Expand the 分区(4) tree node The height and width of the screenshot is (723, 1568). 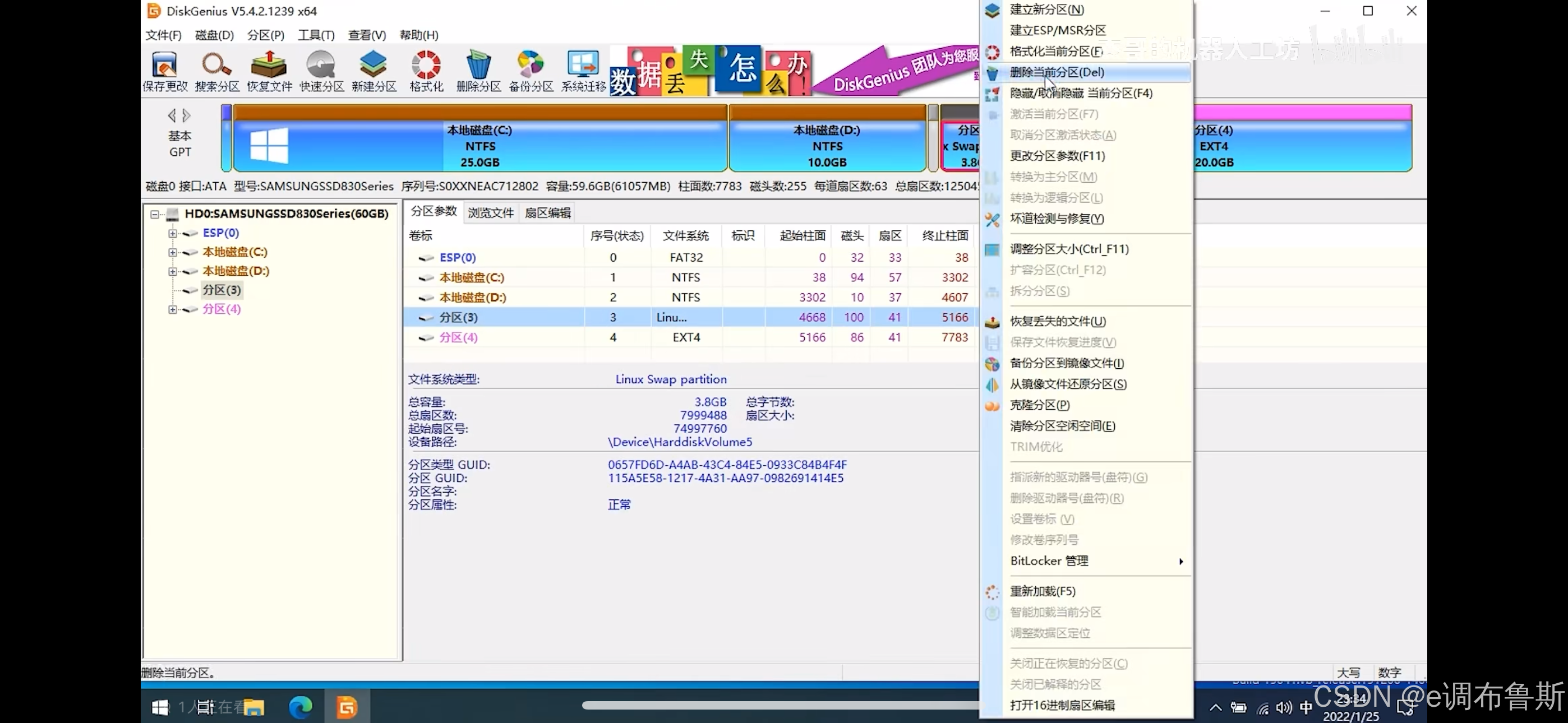coord(173,309)
